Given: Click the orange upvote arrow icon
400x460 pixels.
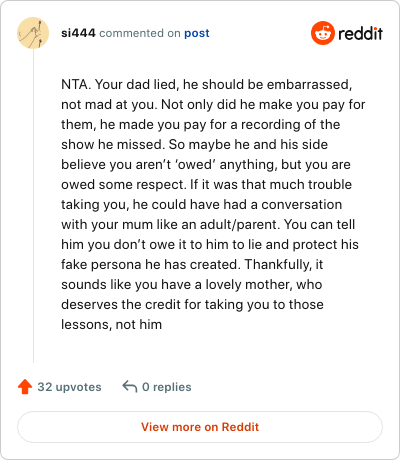Looking at the screenshot, I should point(25,387).
